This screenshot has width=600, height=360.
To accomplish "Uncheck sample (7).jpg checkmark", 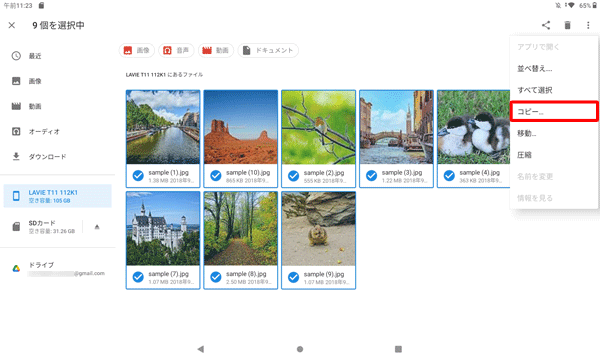I will (x=138, y=277).
